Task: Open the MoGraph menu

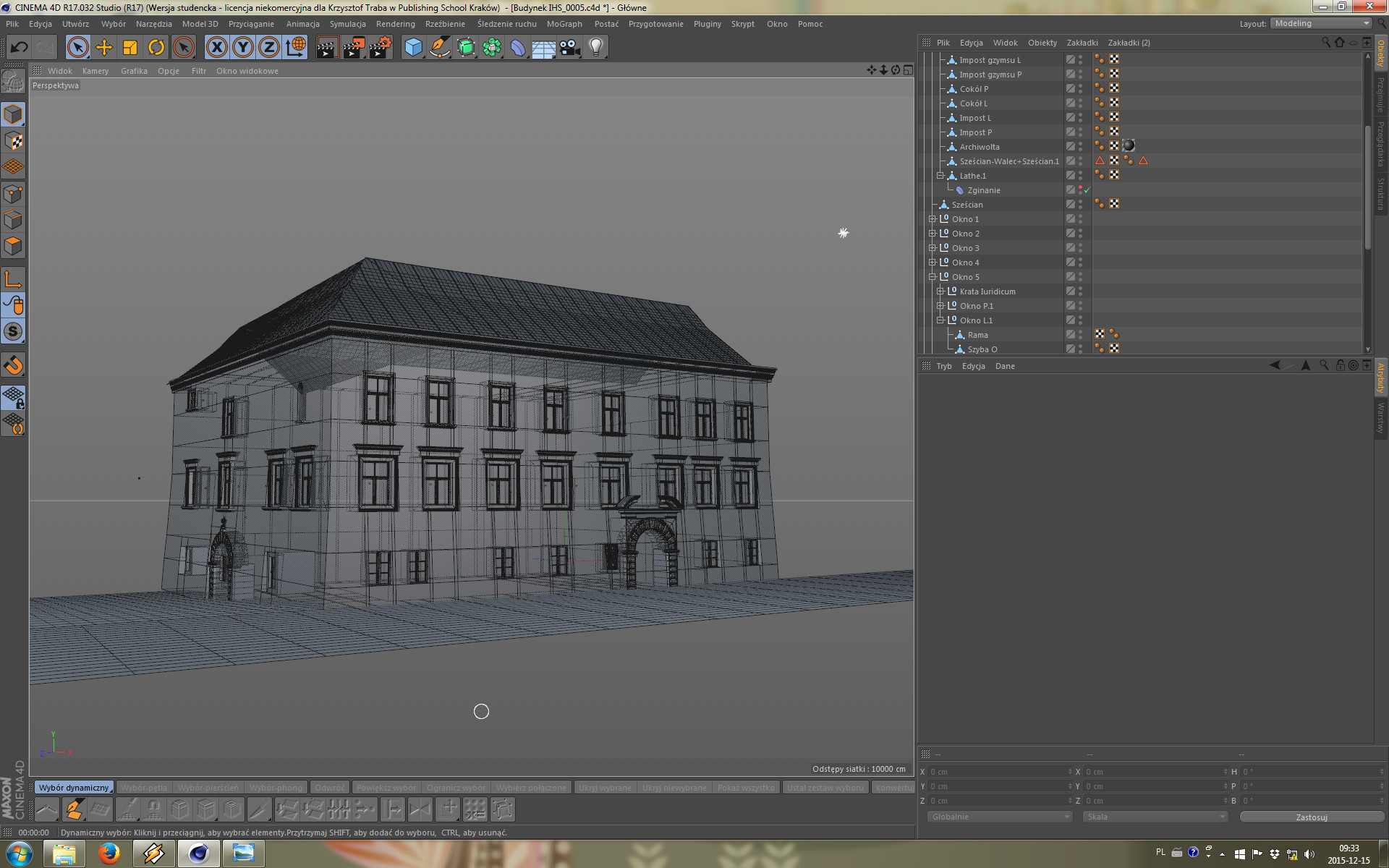Action: point(564,24)
